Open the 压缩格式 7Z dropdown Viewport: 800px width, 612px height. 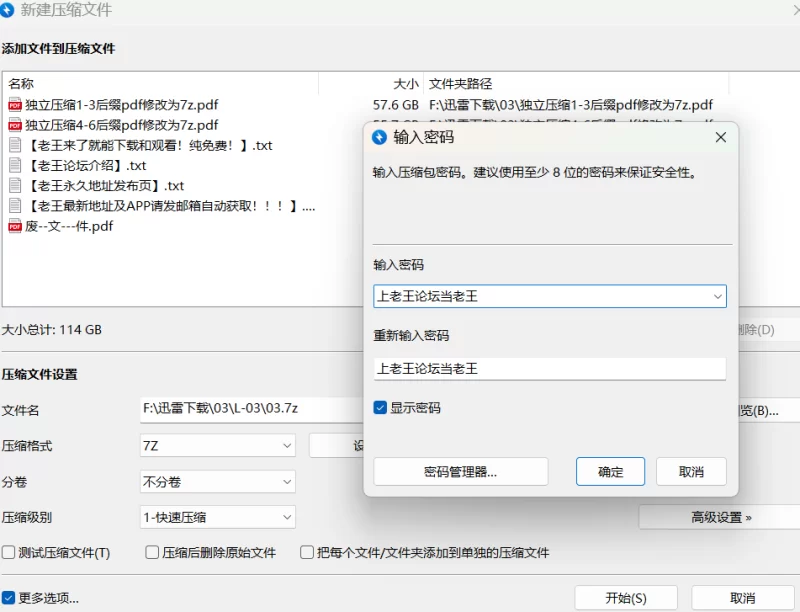point(218,446)
